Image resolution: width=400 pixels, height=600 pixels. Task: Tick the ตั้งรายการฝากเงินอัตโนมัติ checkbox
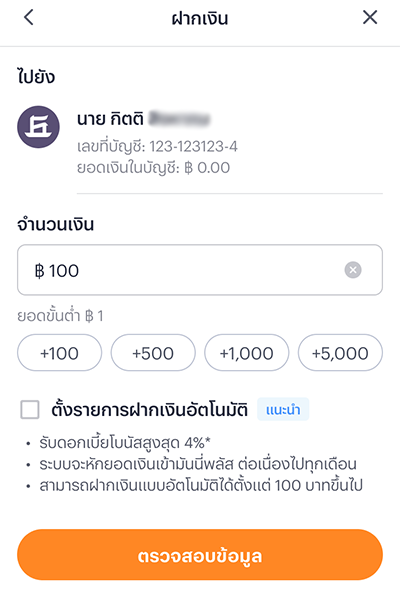point(30,410)
